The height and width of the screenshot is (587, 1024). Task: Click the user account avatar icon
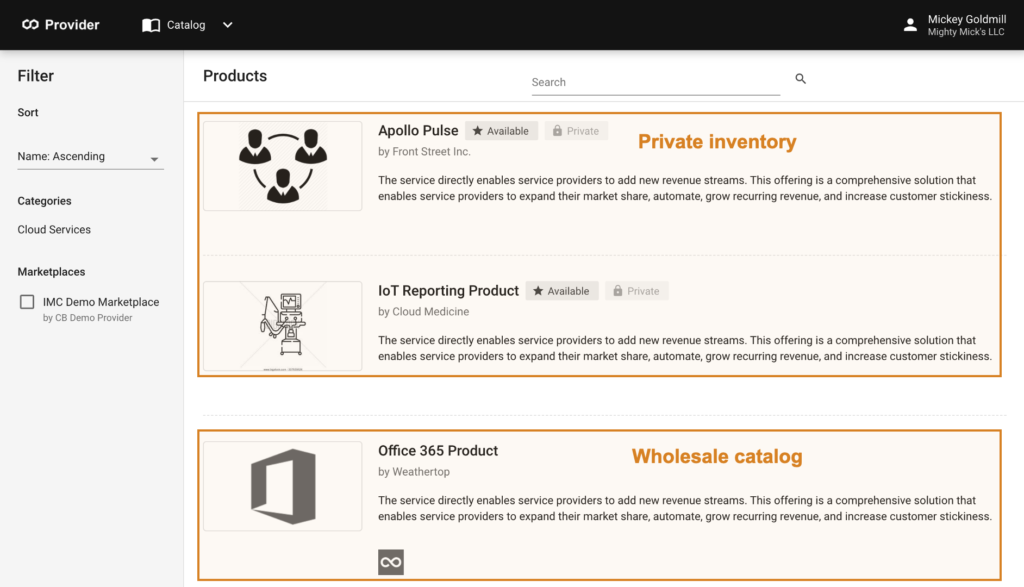tap(910, 25)
